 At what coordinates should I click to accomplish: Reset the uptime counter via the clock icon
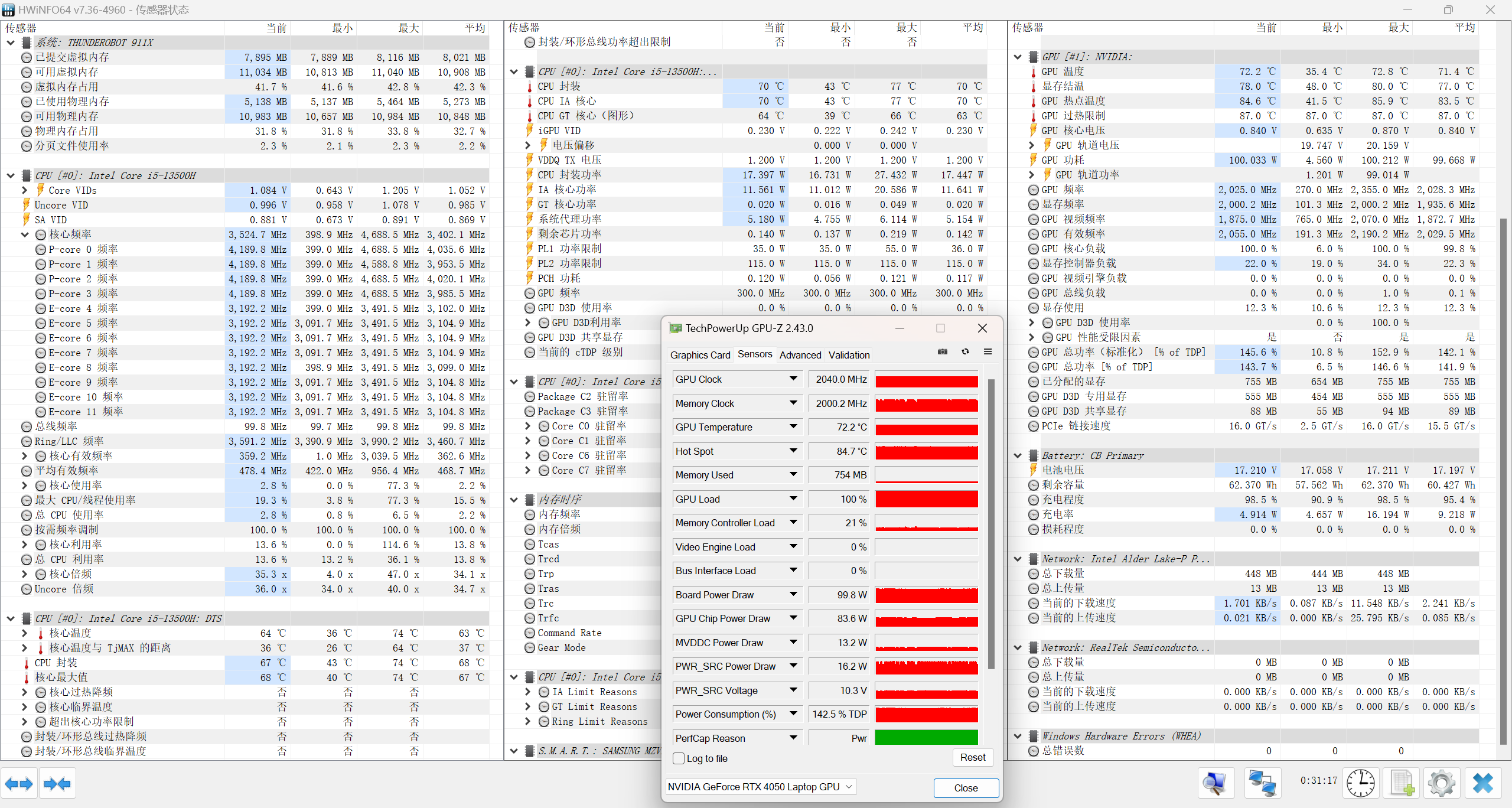pos(1360,783)
